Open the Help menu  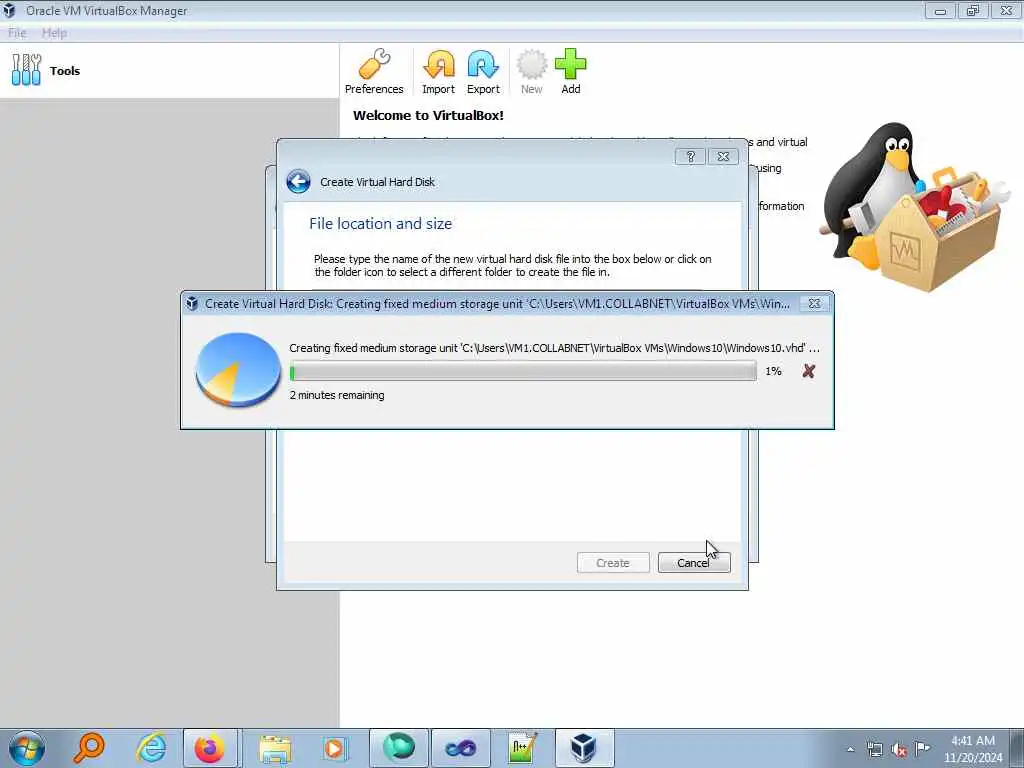point(54,33)
